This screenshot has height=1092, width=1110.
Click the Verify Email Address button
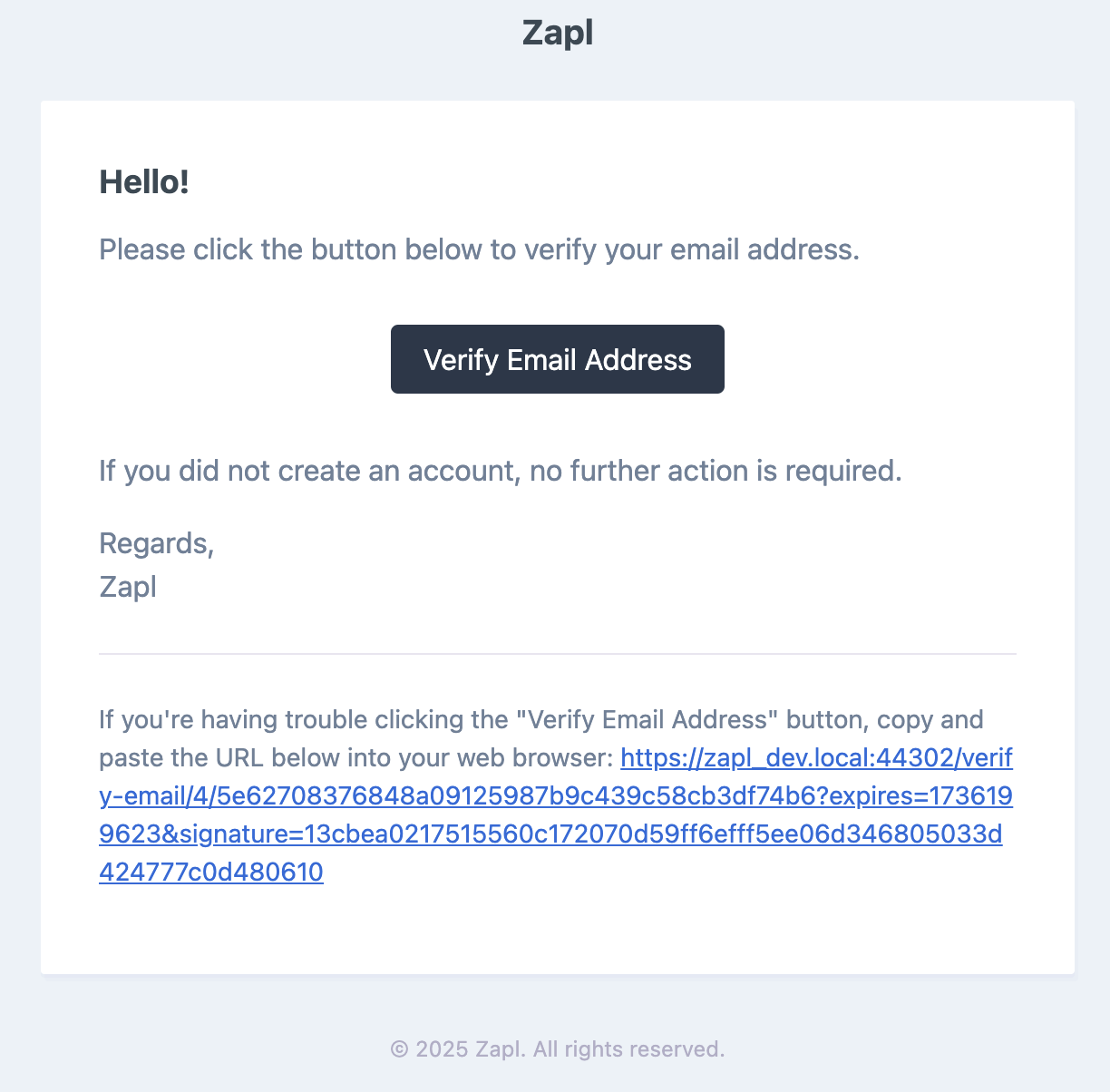pyautogui.click(x=557, y=359)
